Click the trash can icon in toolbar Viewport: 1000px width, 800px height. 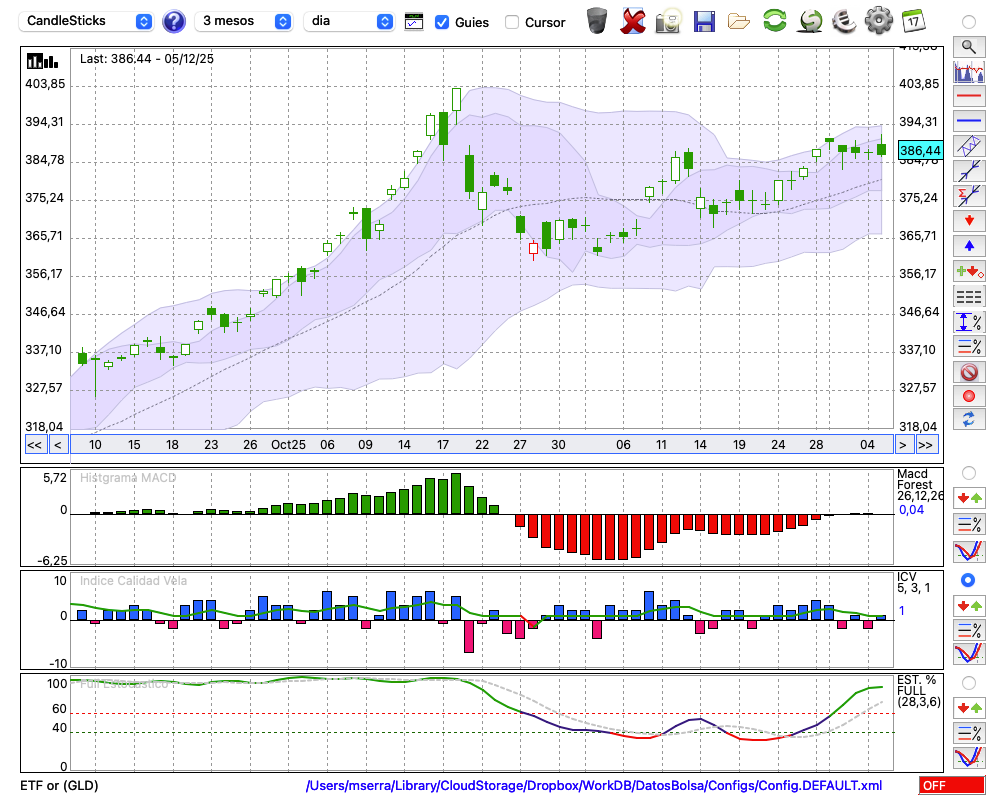[x=597, y=20]
